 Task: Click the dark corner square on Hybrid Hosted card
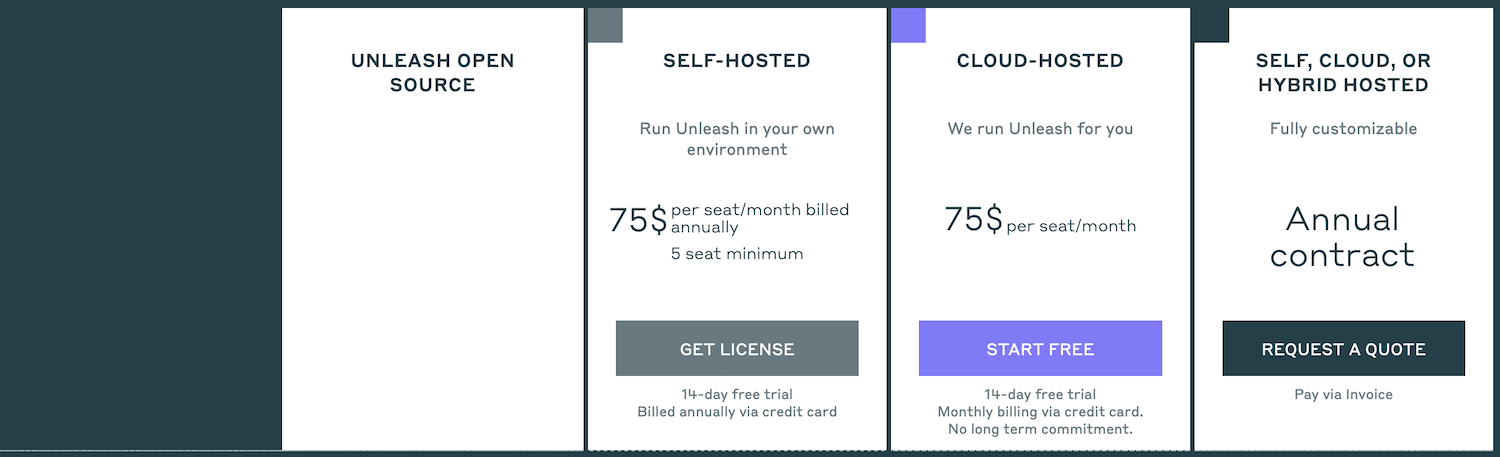click(1211, 25)
